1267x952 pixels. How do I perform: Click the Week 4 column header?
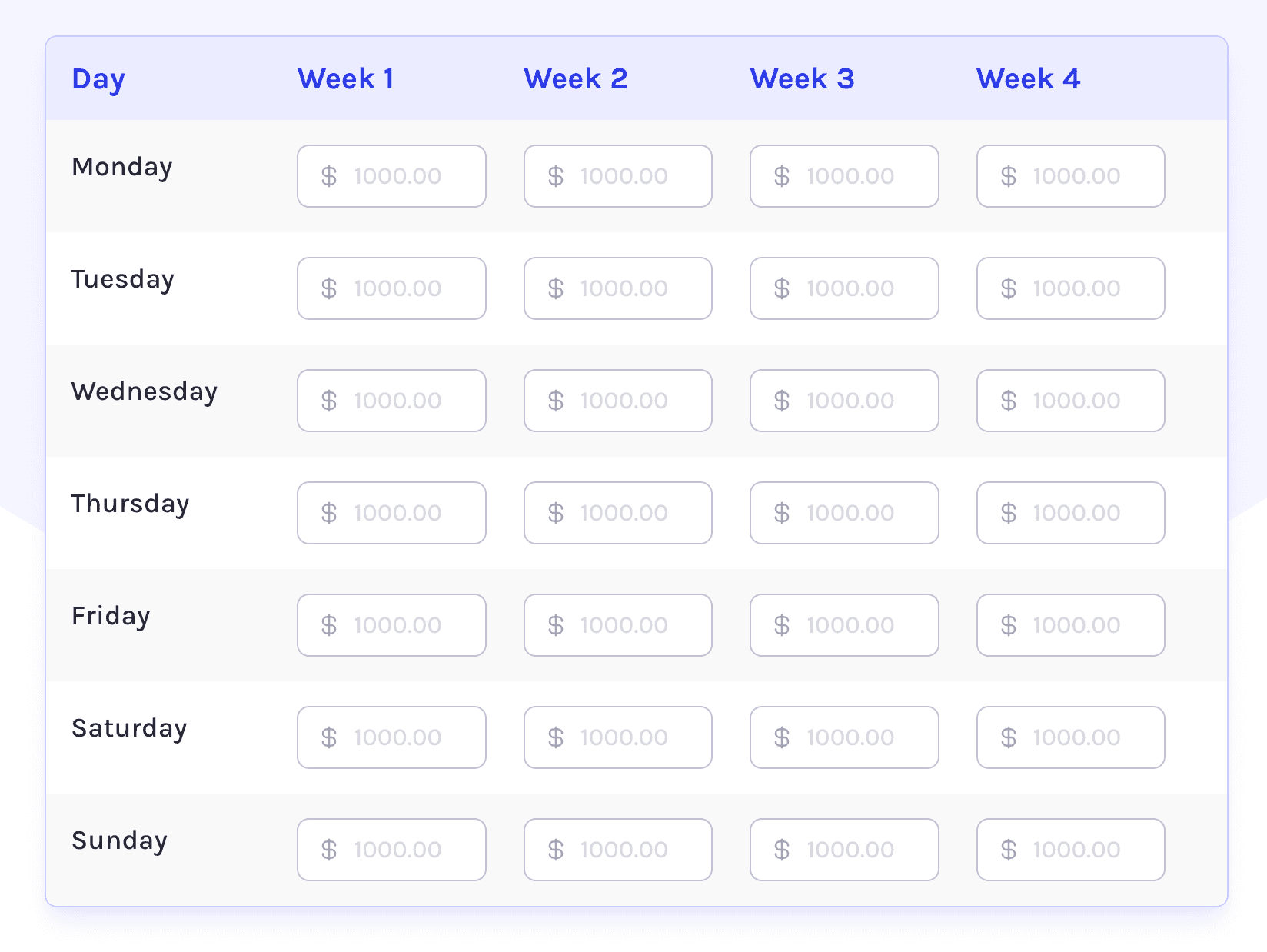click(x=1028, y=78)
